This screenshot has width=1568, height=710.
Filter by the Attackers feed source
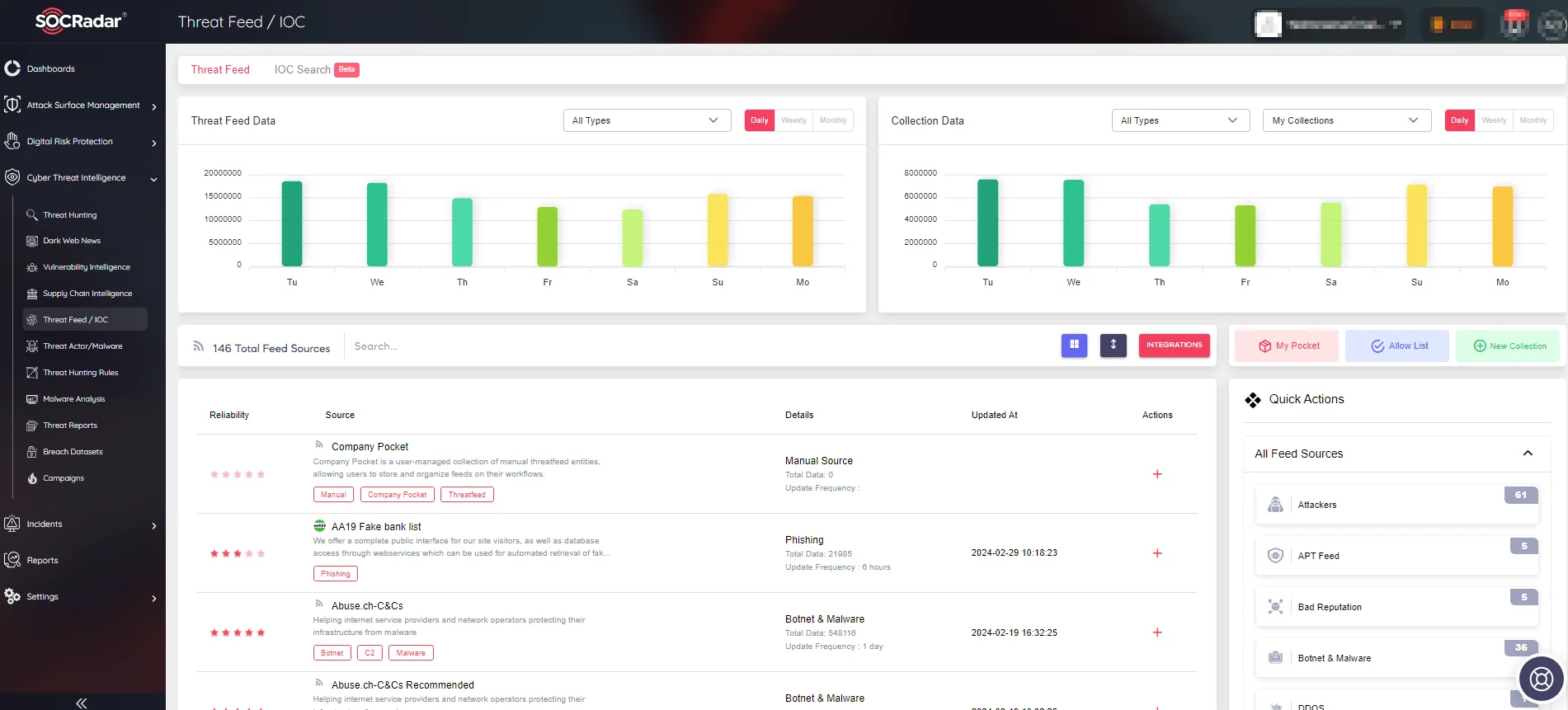point(1397,505)
